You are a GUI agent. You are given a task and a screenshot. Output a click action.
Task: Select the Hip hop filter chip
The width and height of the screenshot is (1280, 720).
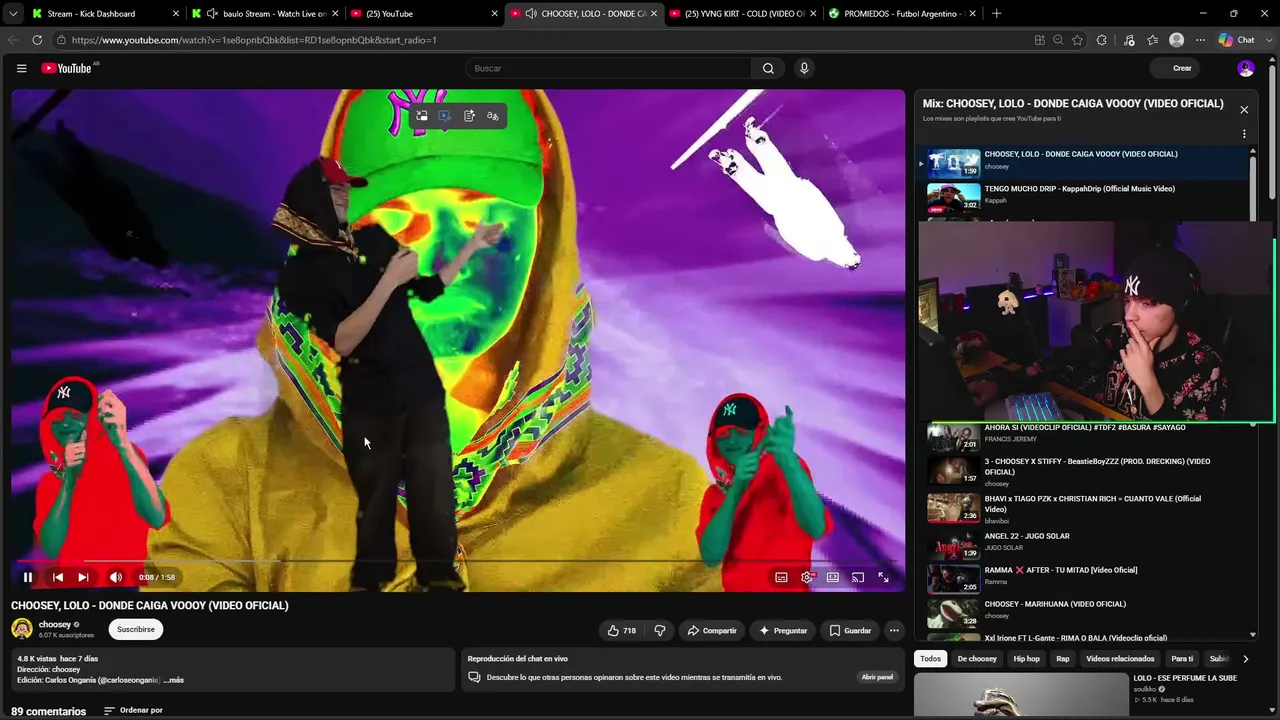(x=1027, y=659)
